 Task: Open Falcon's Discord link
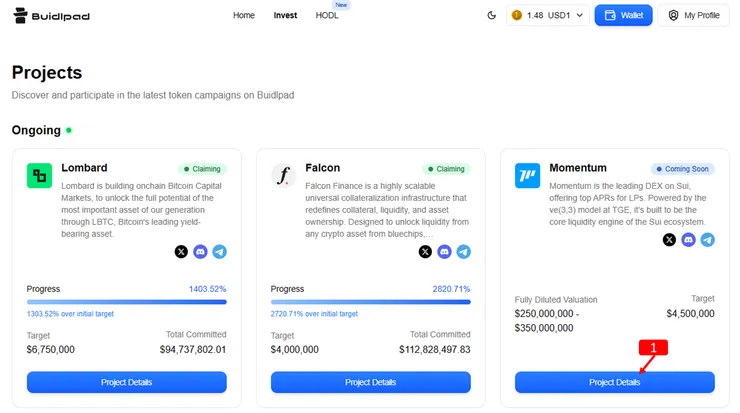tap(444, 252)
